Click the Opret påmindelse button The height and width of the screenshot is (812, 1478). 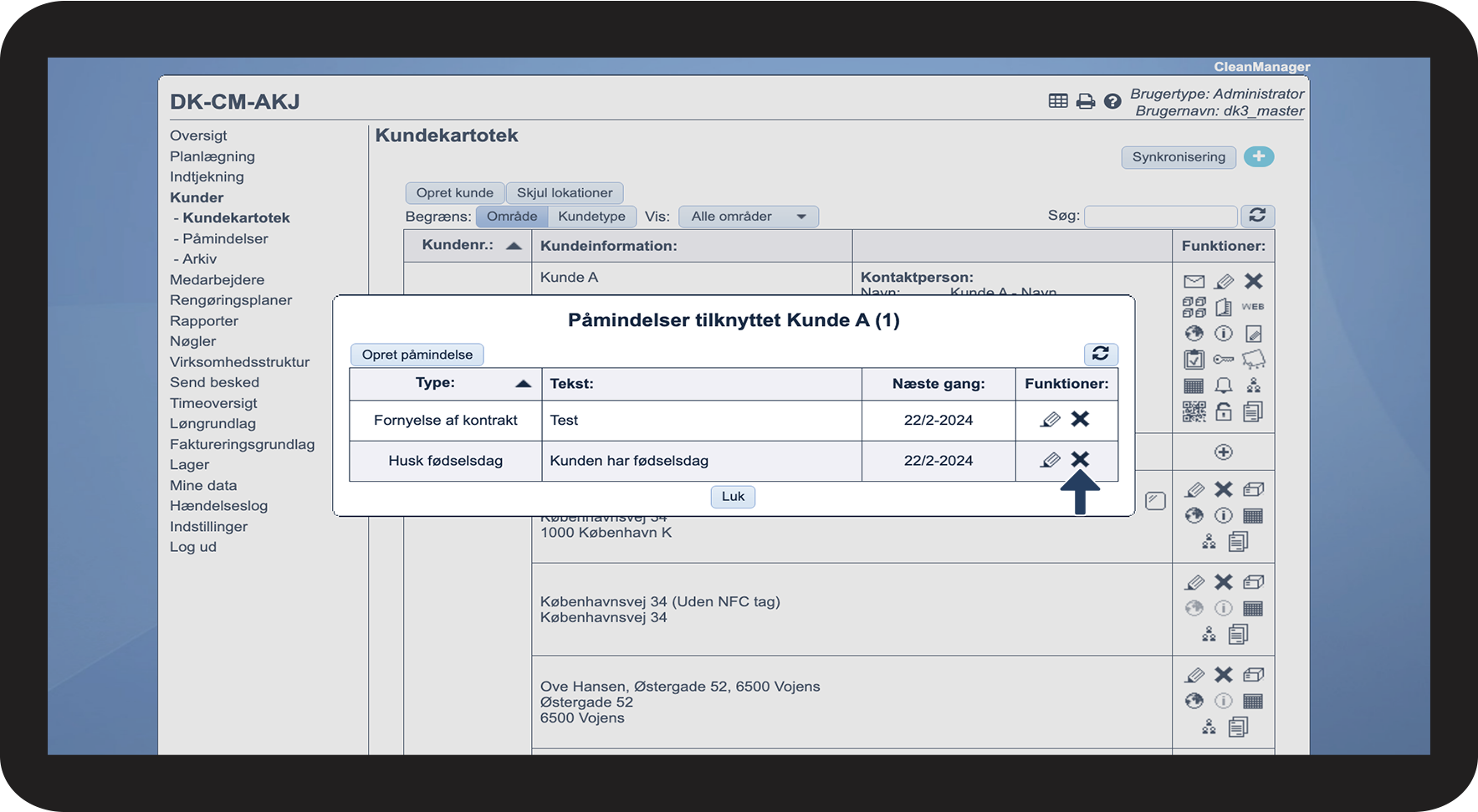click(x=417, y=355)
